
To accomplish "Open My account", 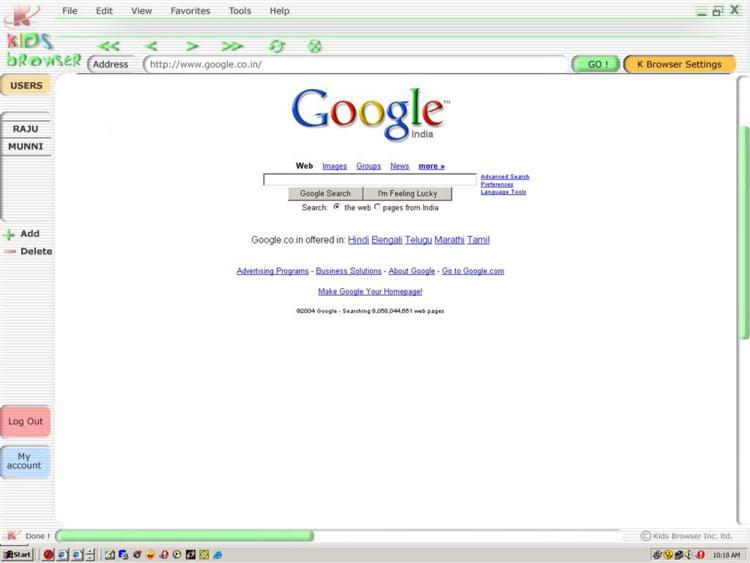I will click(25, 462).
